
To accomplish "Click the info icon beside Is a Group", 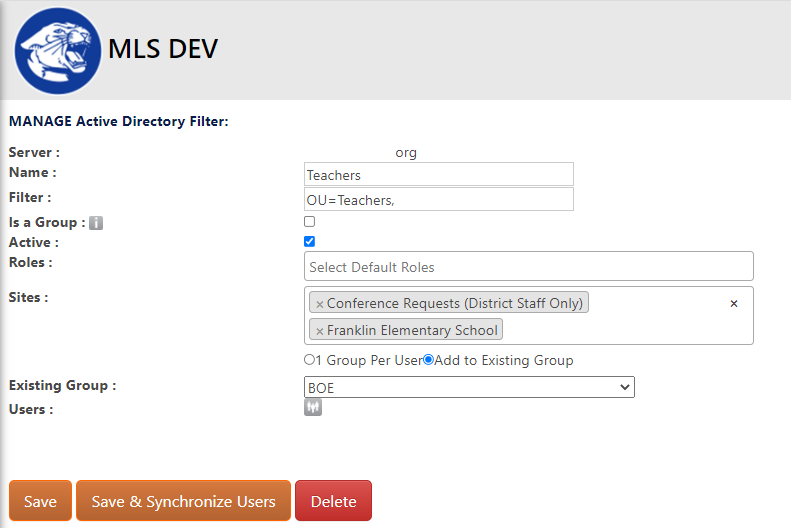I will pos(96,223).
